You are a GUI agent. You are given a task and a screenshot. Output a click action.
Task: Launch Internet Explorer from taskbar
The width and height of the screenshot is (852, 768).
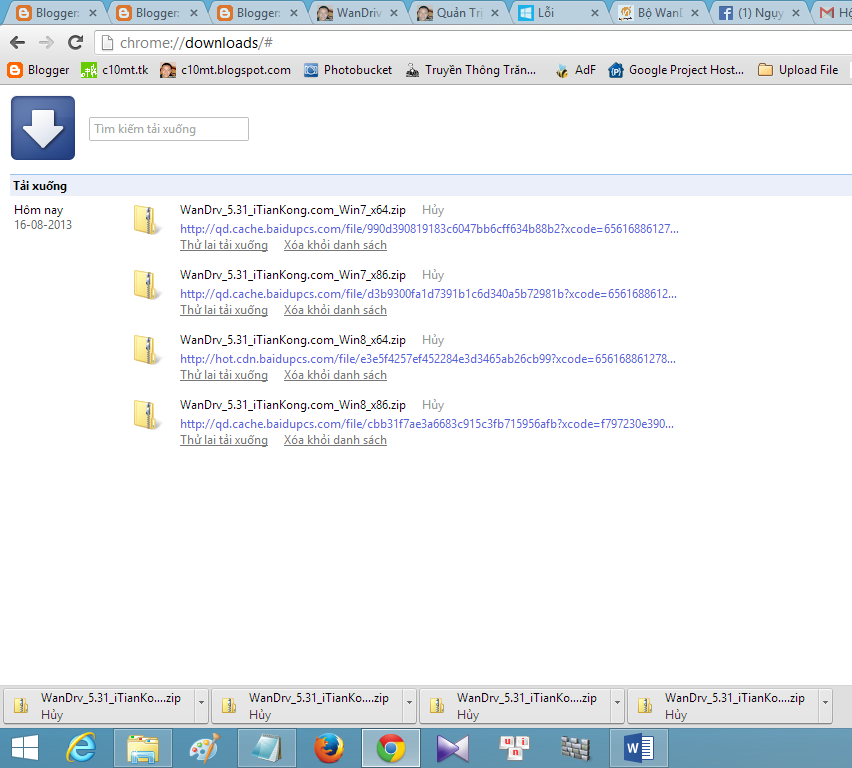tap(81, 748)
